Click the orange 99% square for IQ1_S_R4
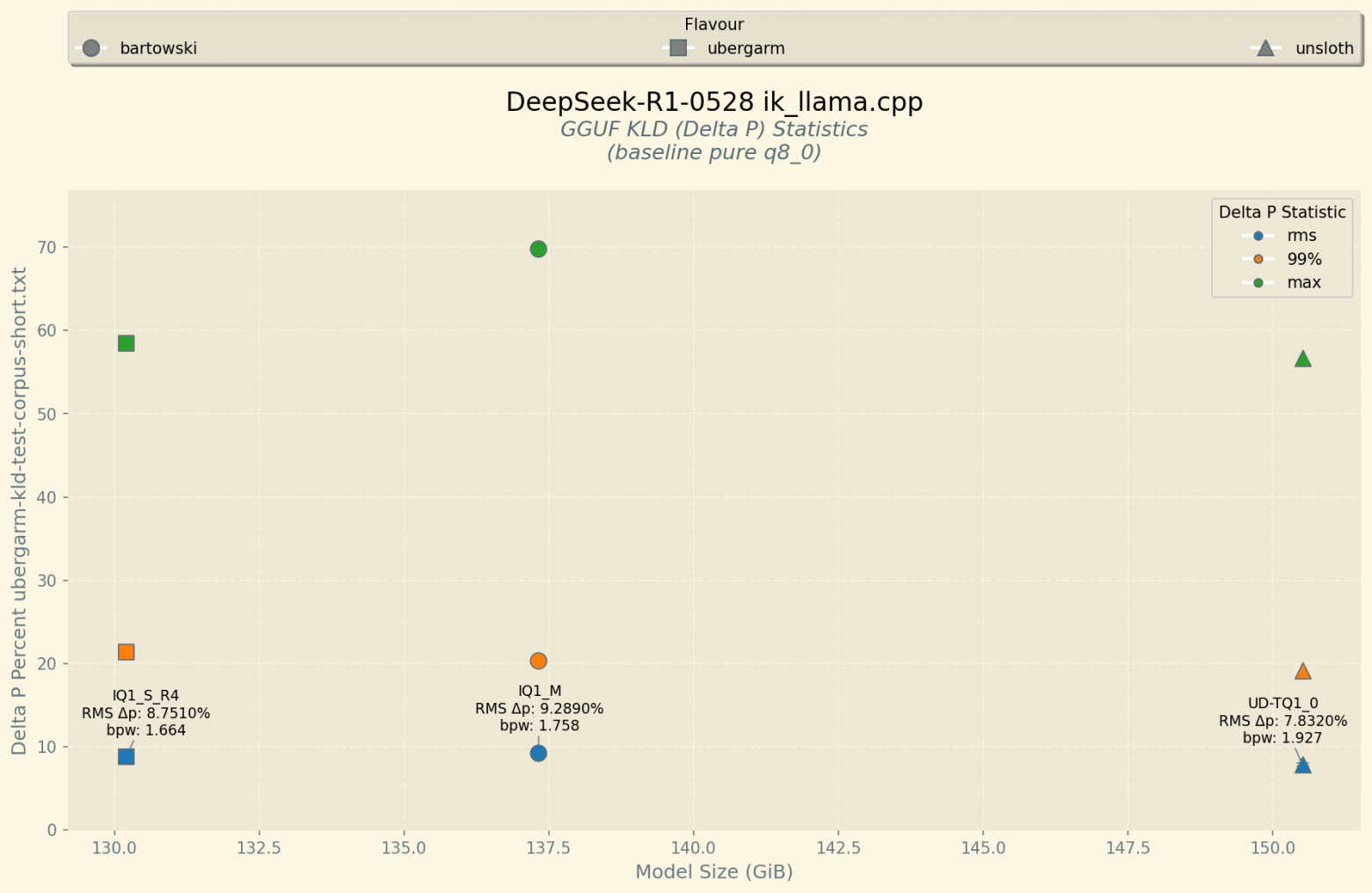This screenshot has width=1372, height=893. coord(126,651)
